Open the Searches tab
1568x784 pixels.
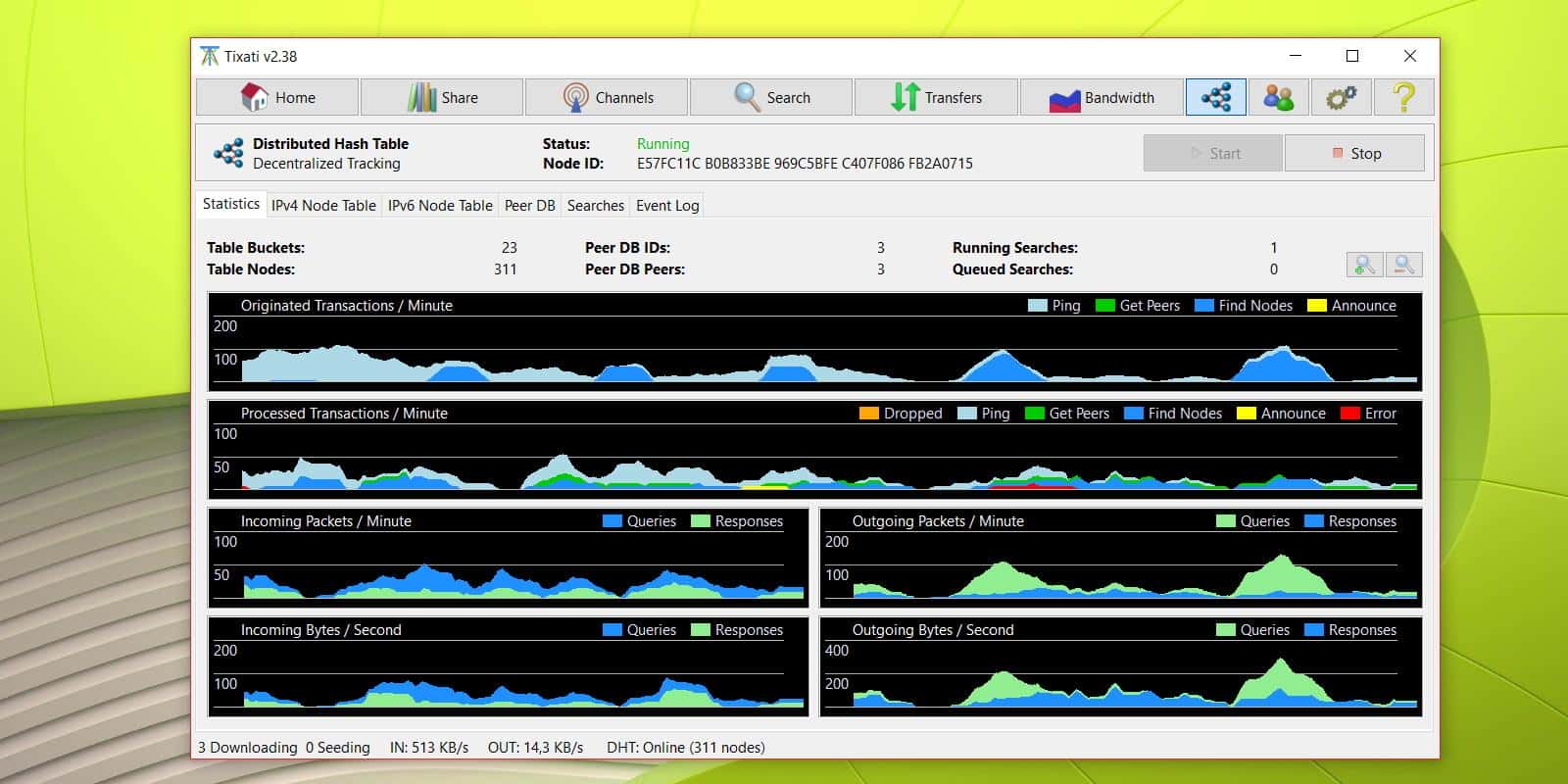[596, 206]
